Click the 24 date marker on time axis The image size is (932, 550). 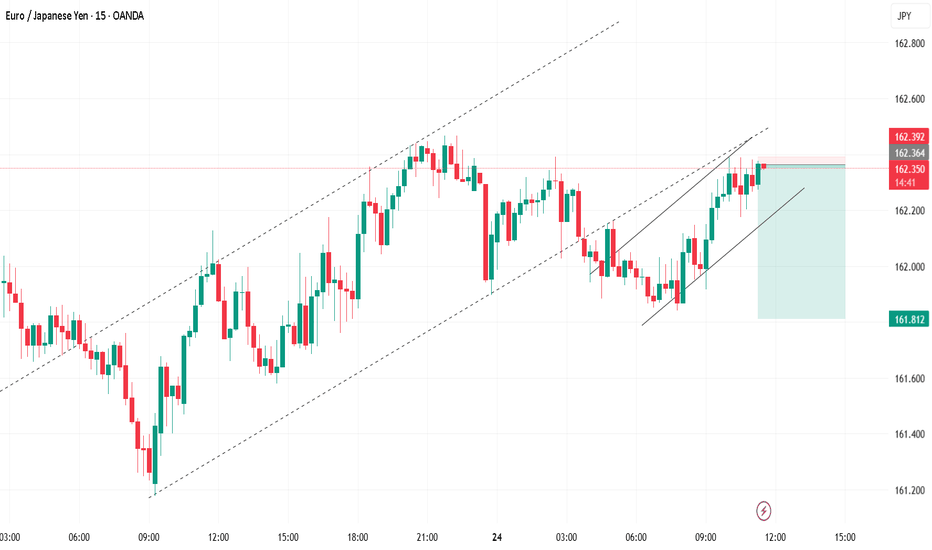tap(497, 537)
